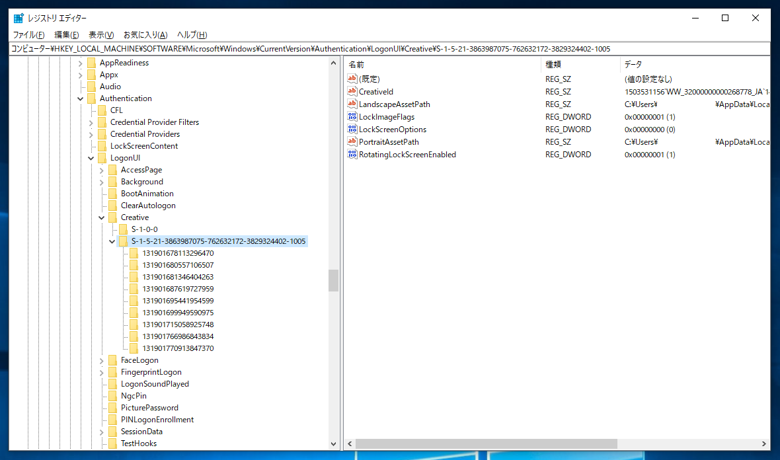Click the NgcPin folder icon
Image resolution: width=780 pixels, height=460 pixels.
pos(112,396)
